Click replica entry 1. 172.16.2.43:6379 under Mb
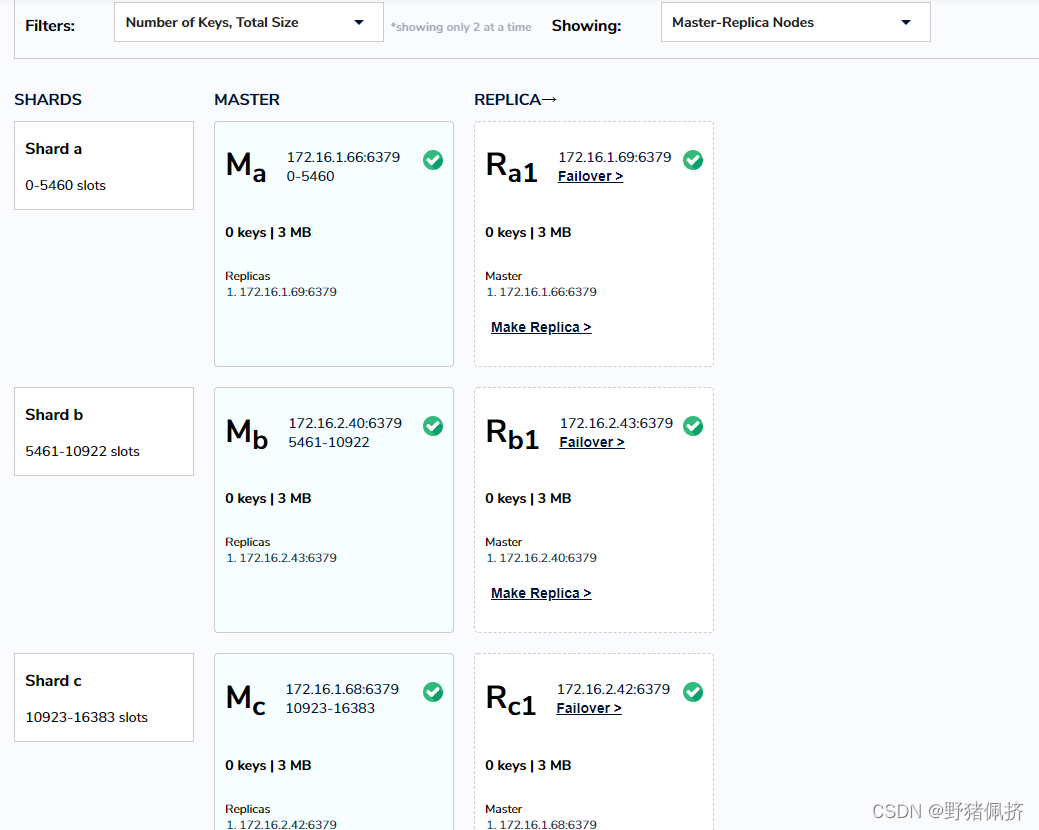 click(281, 558)
